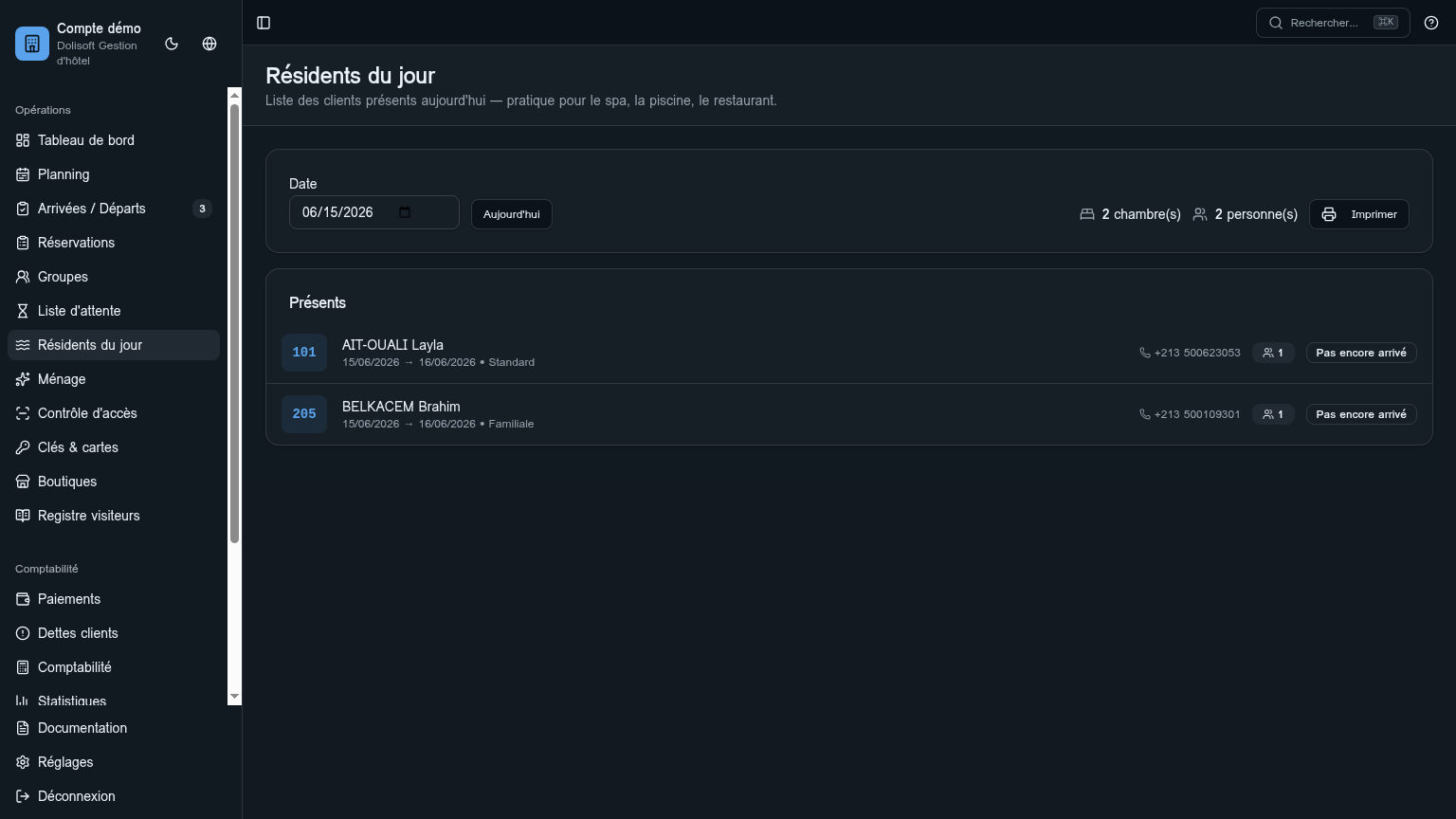Click the Liste d'attente hourglass icon
Viewport: 1456px width, 819px height.
23,311
